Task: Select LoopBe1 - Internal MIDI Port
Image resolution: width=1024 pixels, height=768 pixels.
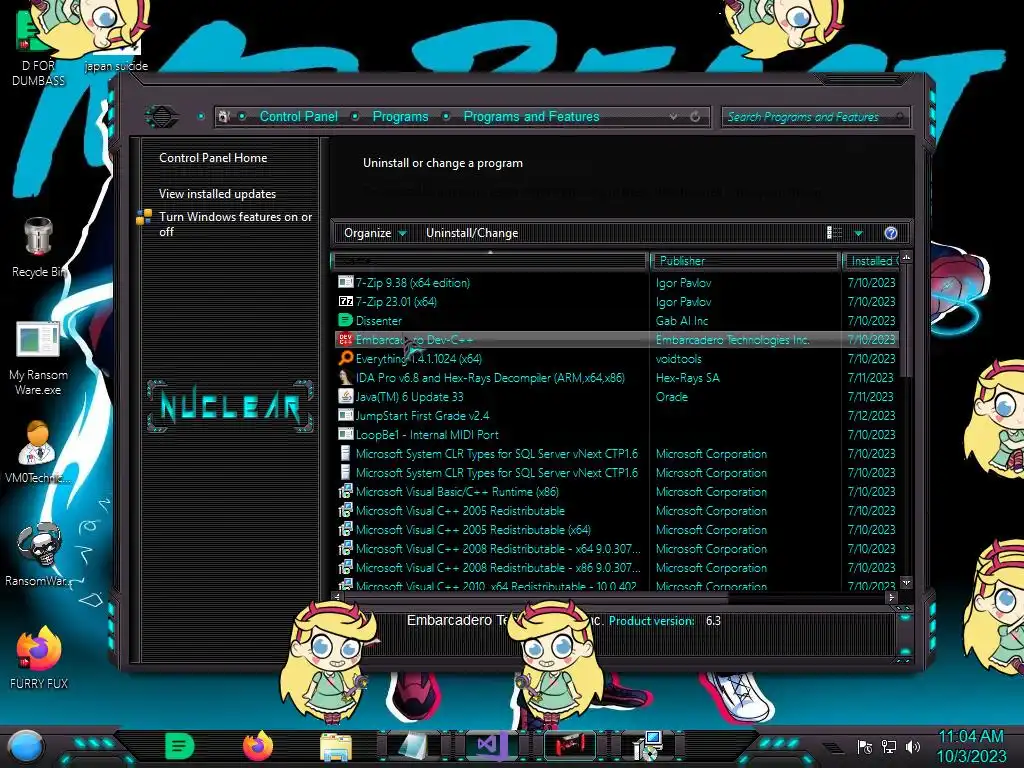Action: click(616, 434)
